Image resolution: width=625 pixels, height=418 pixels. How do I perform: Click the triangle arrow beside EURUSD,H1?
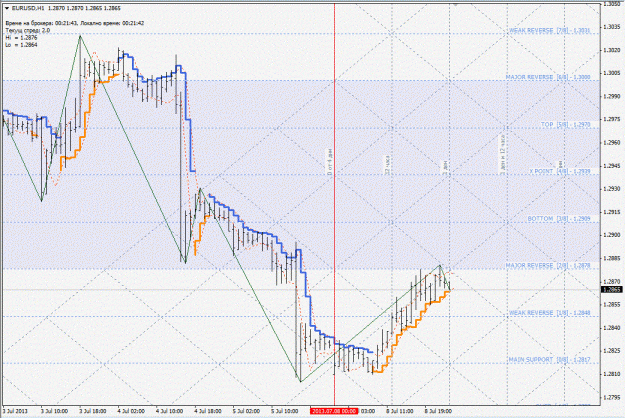[7, 8]
